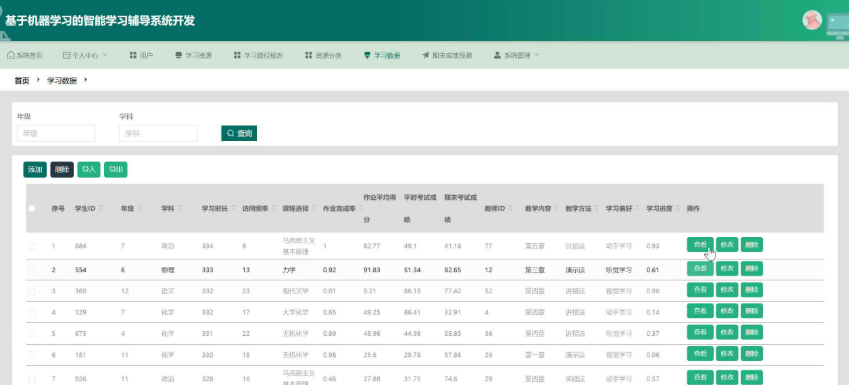The height and width of the screenshot is (385, 849).
Task: Click the icon beside 学习资源
Action: pyautogui.click(x=179, y=55)
